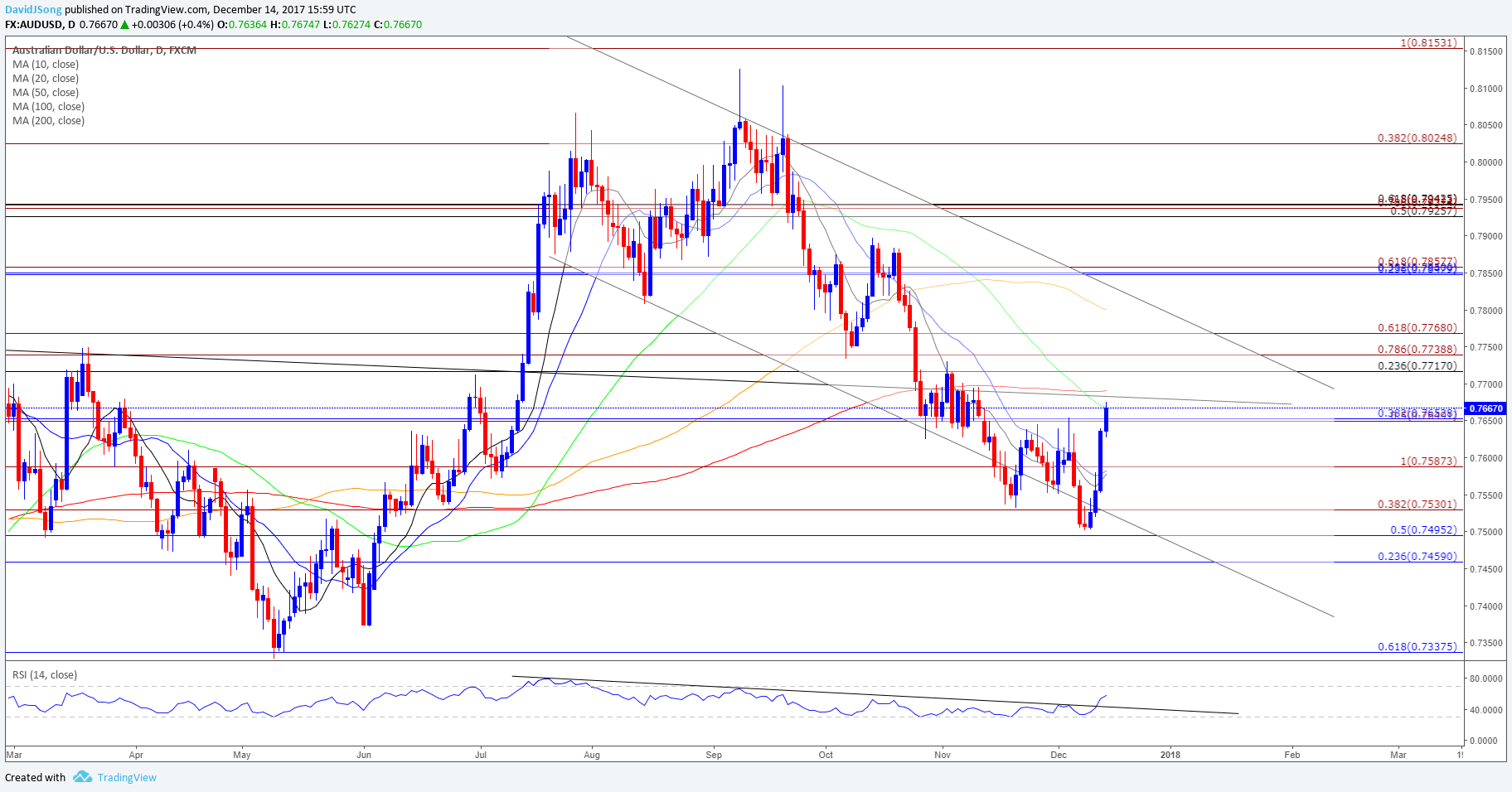
Task: Click the 2018 label on time axis
Action: pos(1170,755)
